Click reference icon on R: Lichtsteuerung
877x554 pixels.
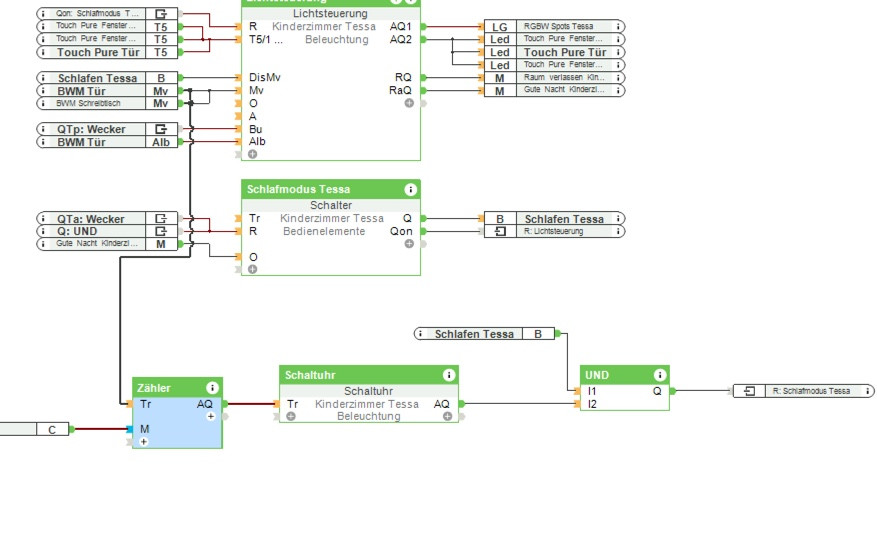tap(500, 231)
